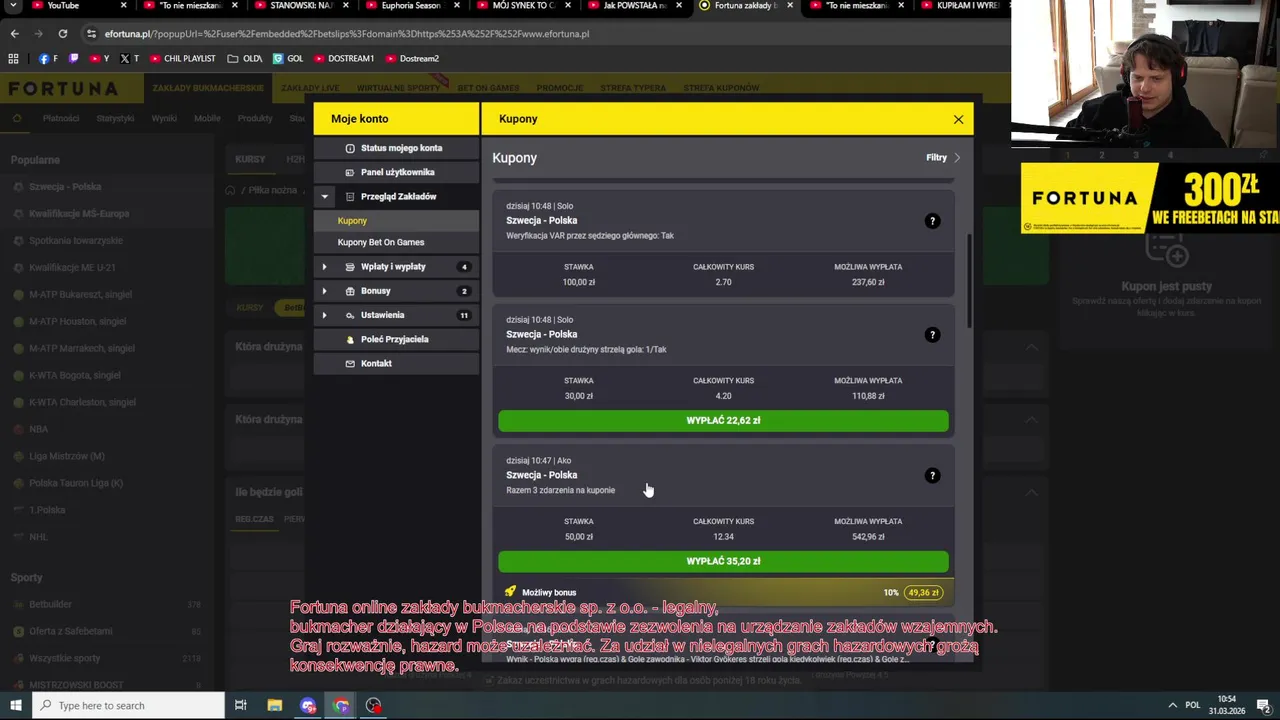Click the Panel użytkownika icon
This screenshot has height=720, width=1280.
pos(350,172)
